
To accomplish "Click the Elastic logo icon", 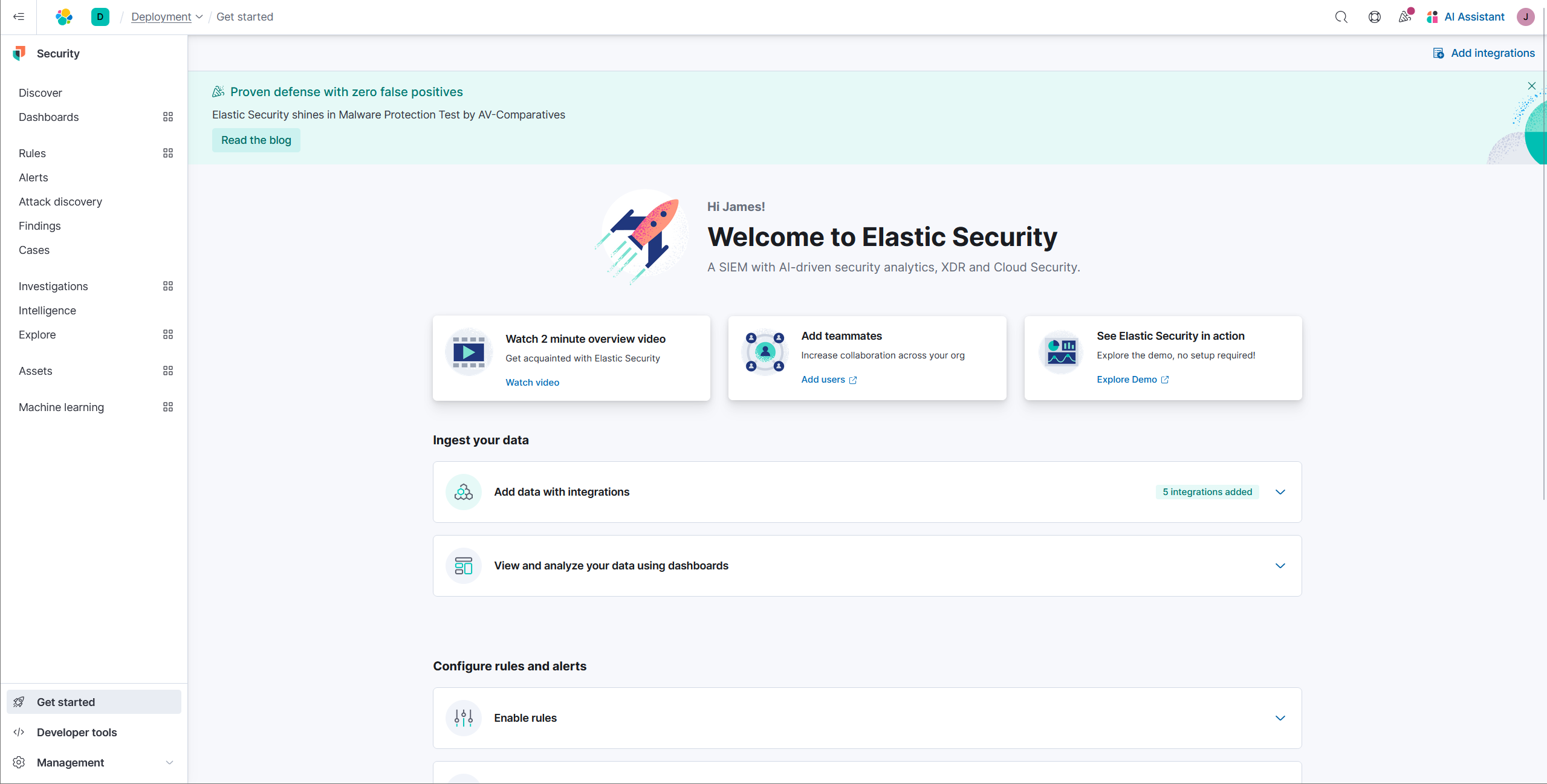I will pos(64,17).
